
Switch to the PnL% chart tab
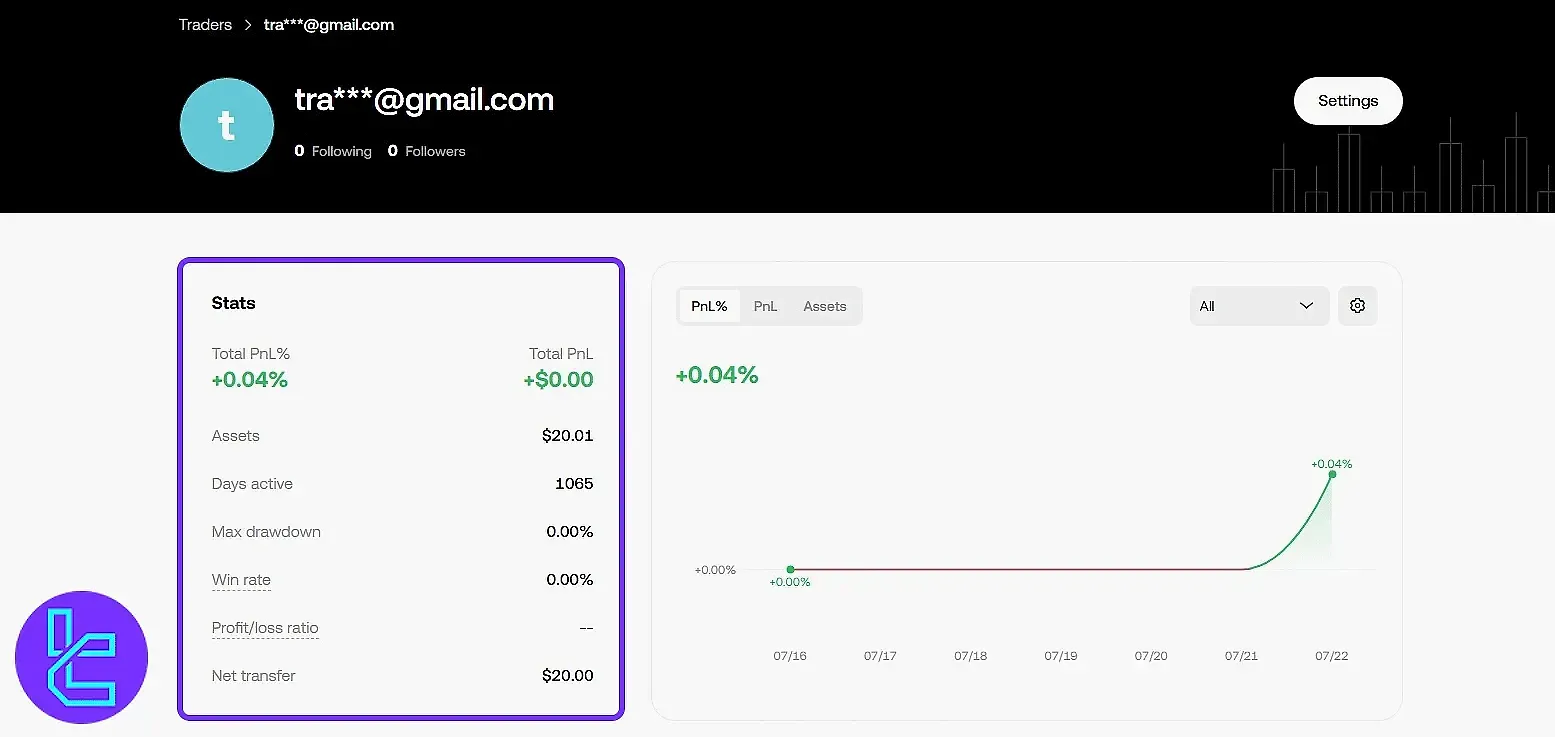point(709,306)
